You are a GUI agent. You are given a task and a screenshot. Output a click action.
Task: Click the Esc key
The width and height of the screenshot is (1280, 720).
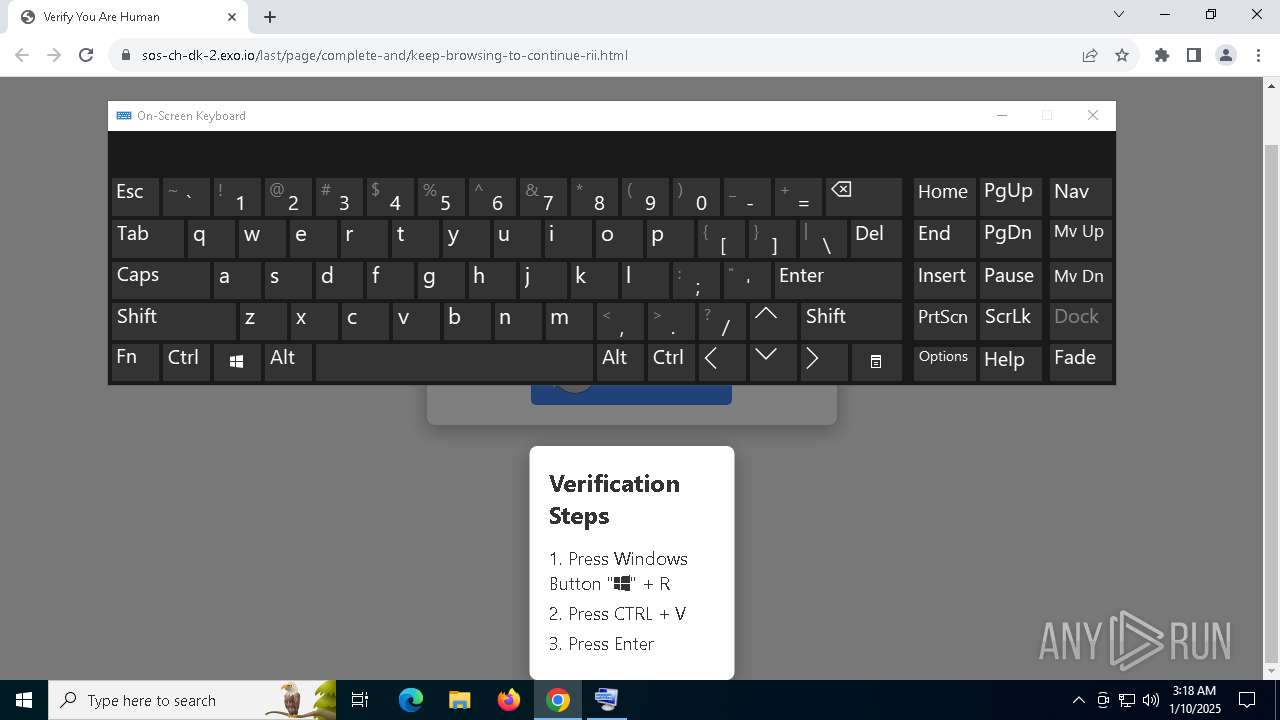[135, 197]
